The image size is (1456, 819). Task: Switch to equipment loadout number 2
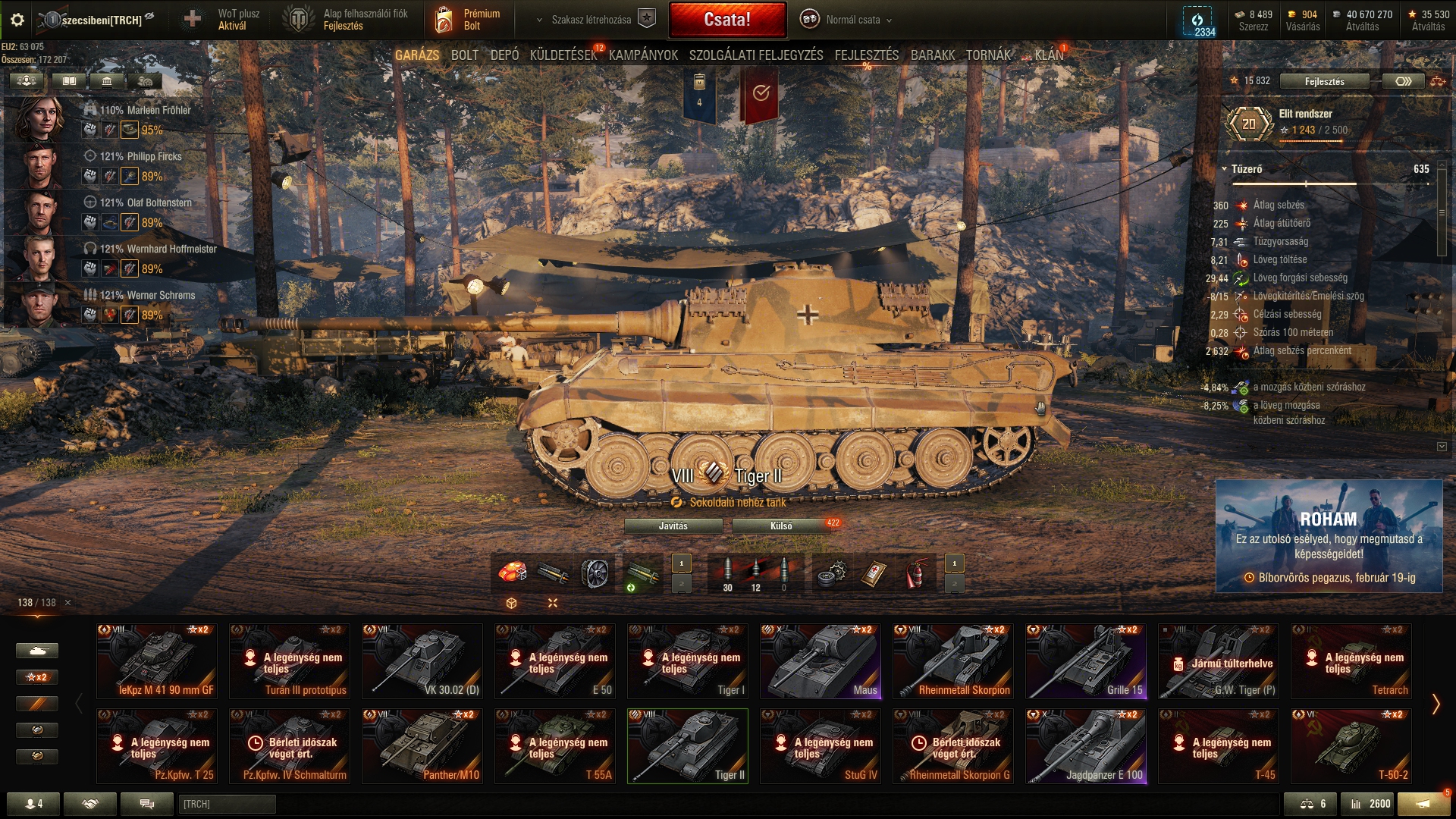coord(682,584)
